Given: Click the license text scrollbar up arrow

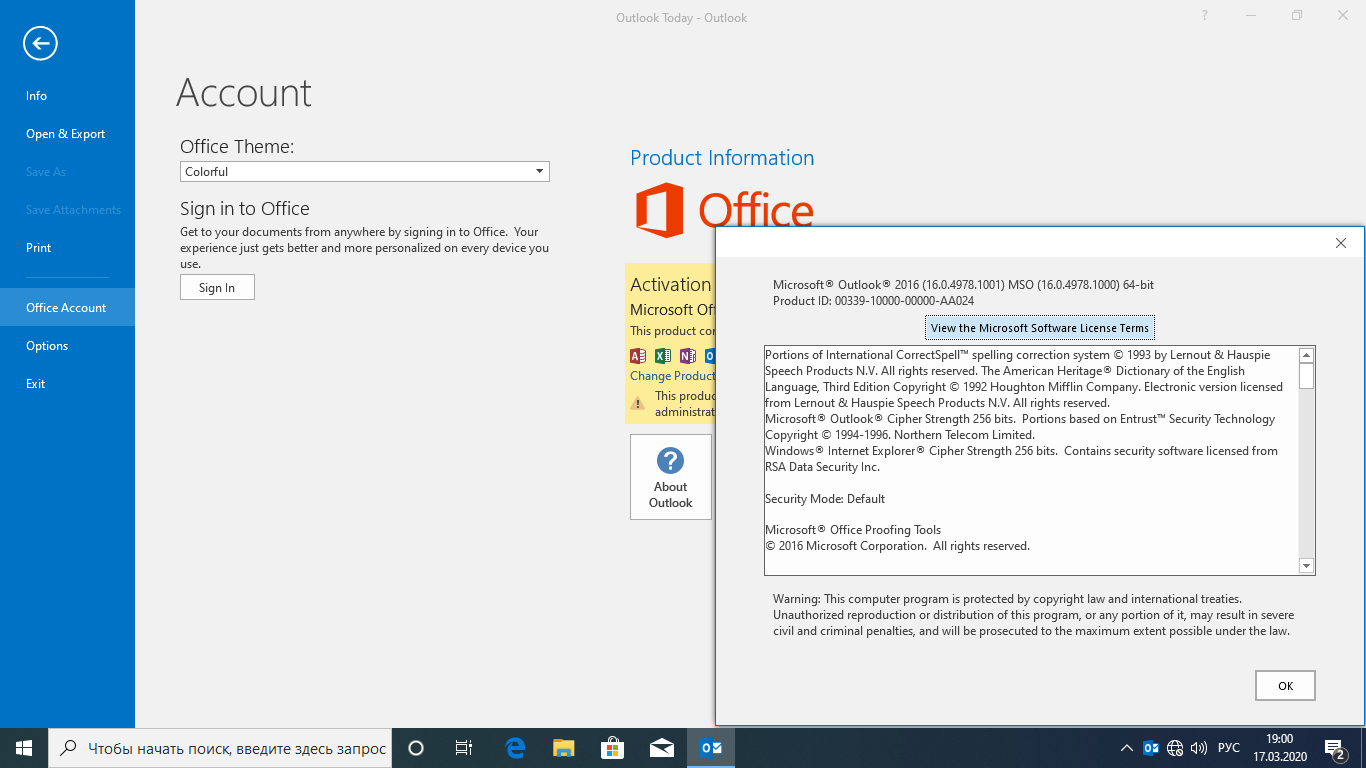Looking at the screenshot, I should [x=1306, y=355].
